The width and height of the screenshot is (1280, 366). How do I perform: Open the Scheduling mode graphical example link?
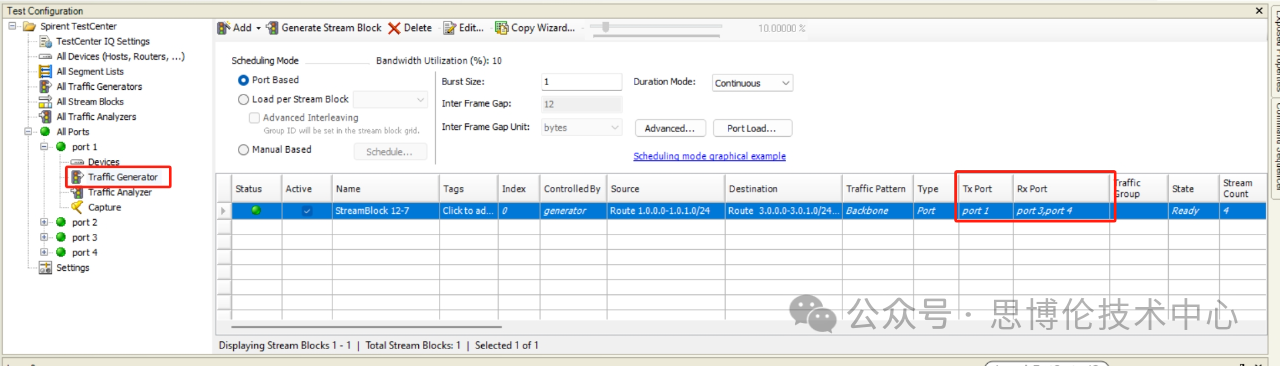(710, 156)
